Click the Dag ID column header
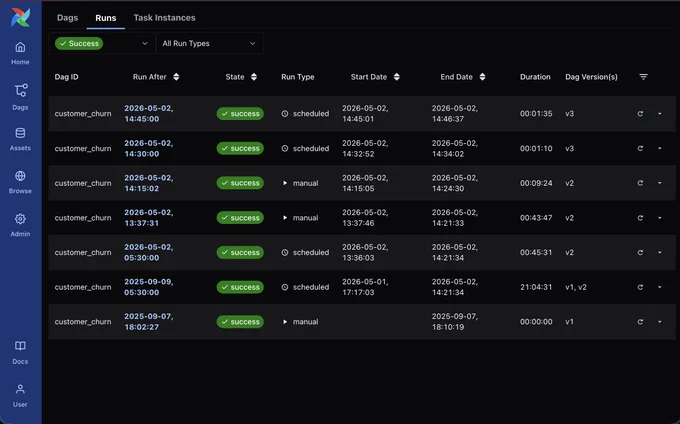This screenshot has height=424, width=680. (x=66, y=77)
